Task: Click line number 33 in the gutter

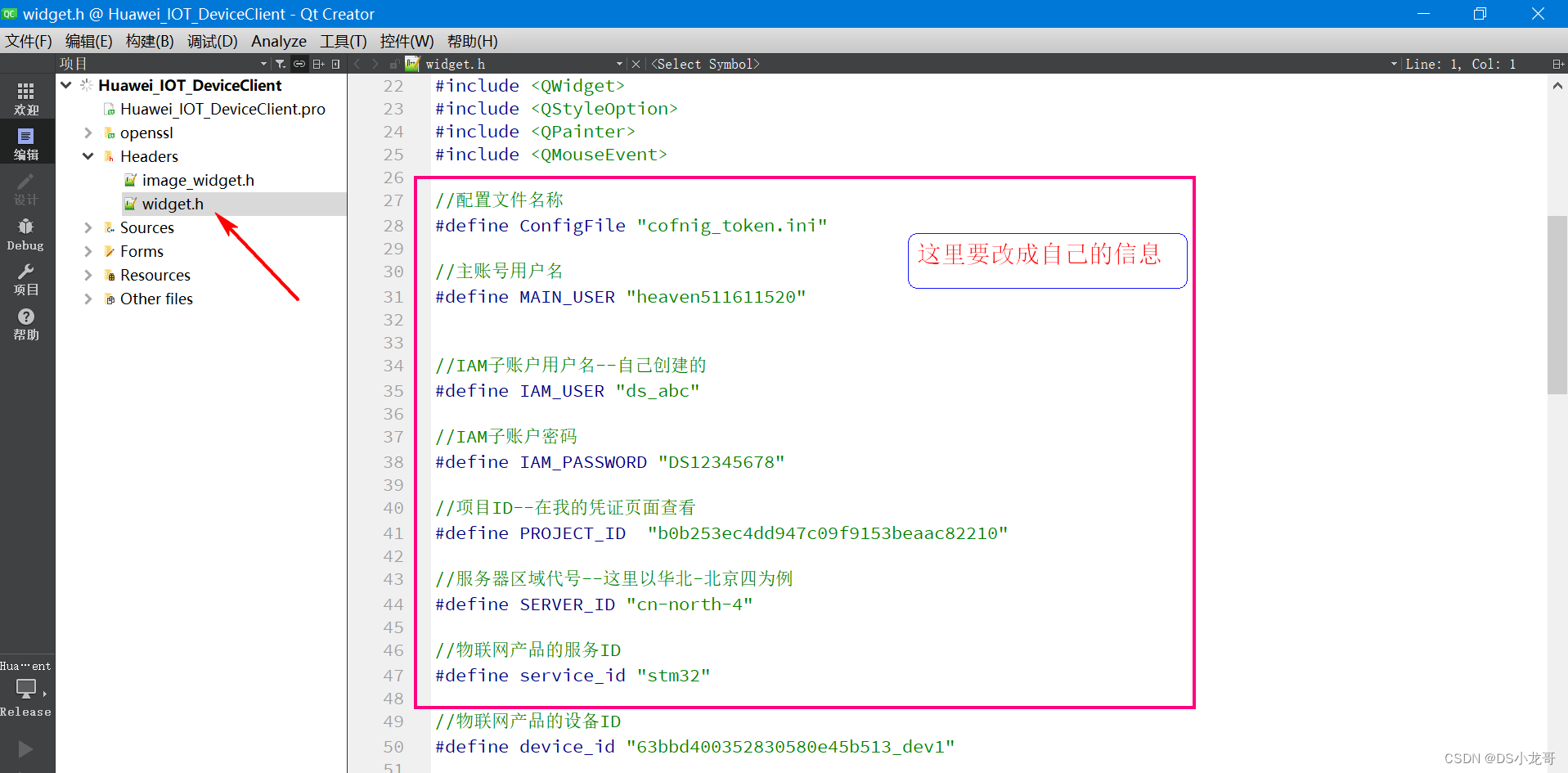Action: (393, 343)
